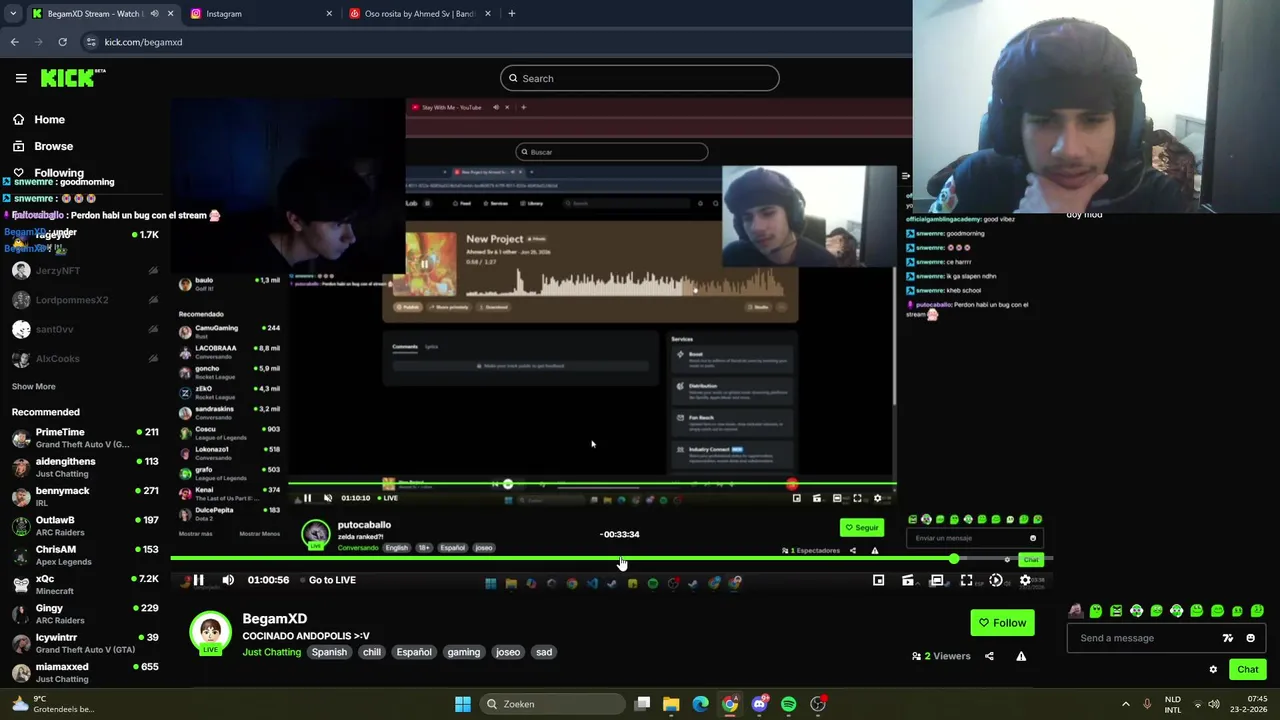Switch to the Oso rosita by Ahmed Sv tab

click(420, 14)
